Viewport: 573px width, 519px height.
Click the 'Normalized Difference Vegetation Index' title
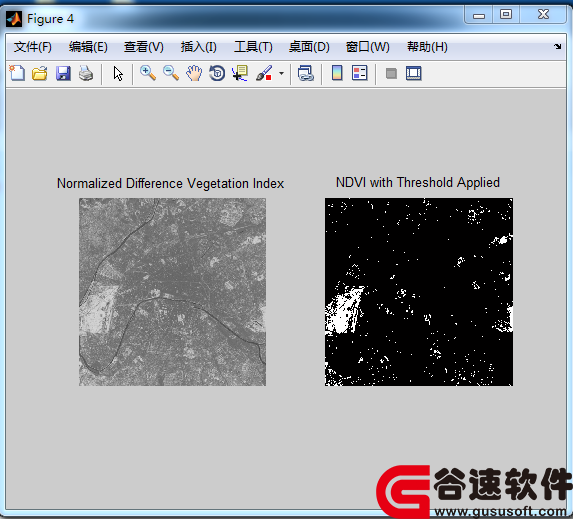coord(170,183)
